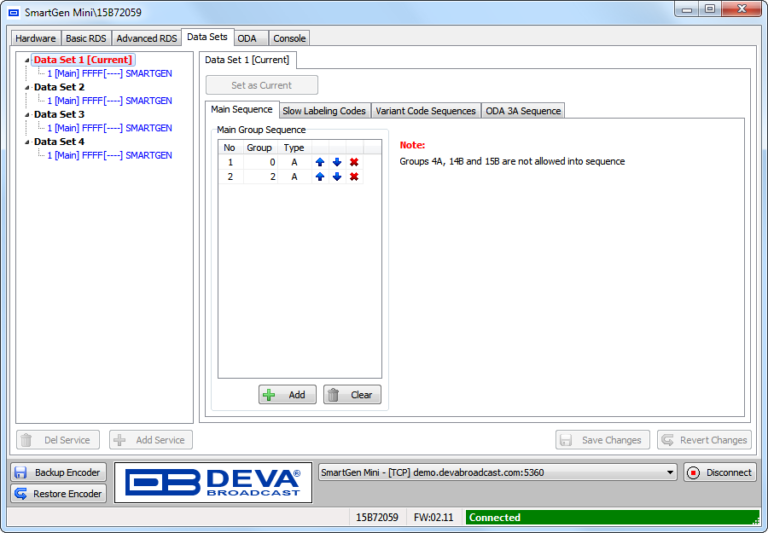Collapse Data Set 3 tree node
Screen dimensions: 768x533
point(27,115)
